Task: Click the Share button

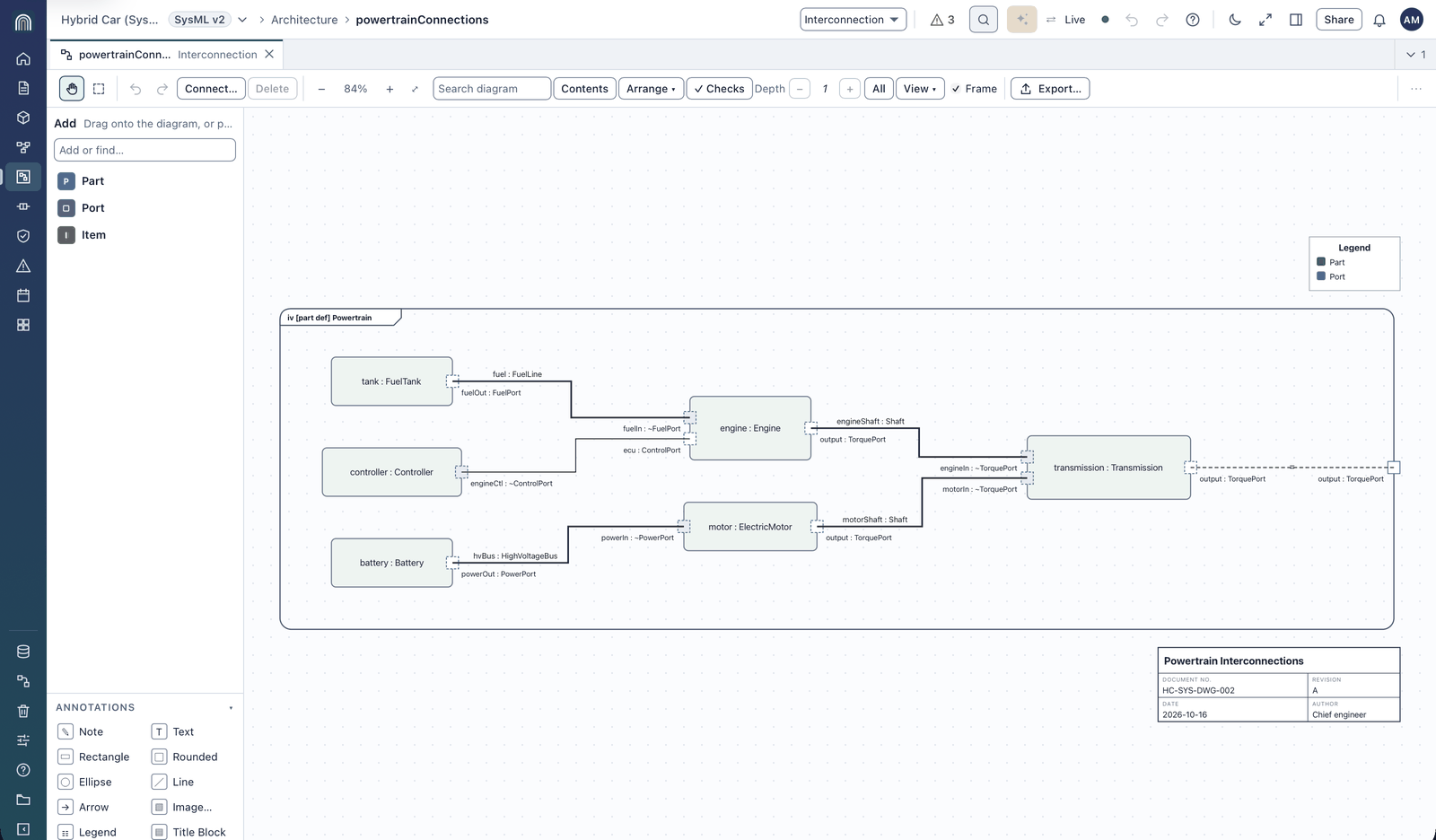Action: pyautogui.click(x=1339, y=20)
